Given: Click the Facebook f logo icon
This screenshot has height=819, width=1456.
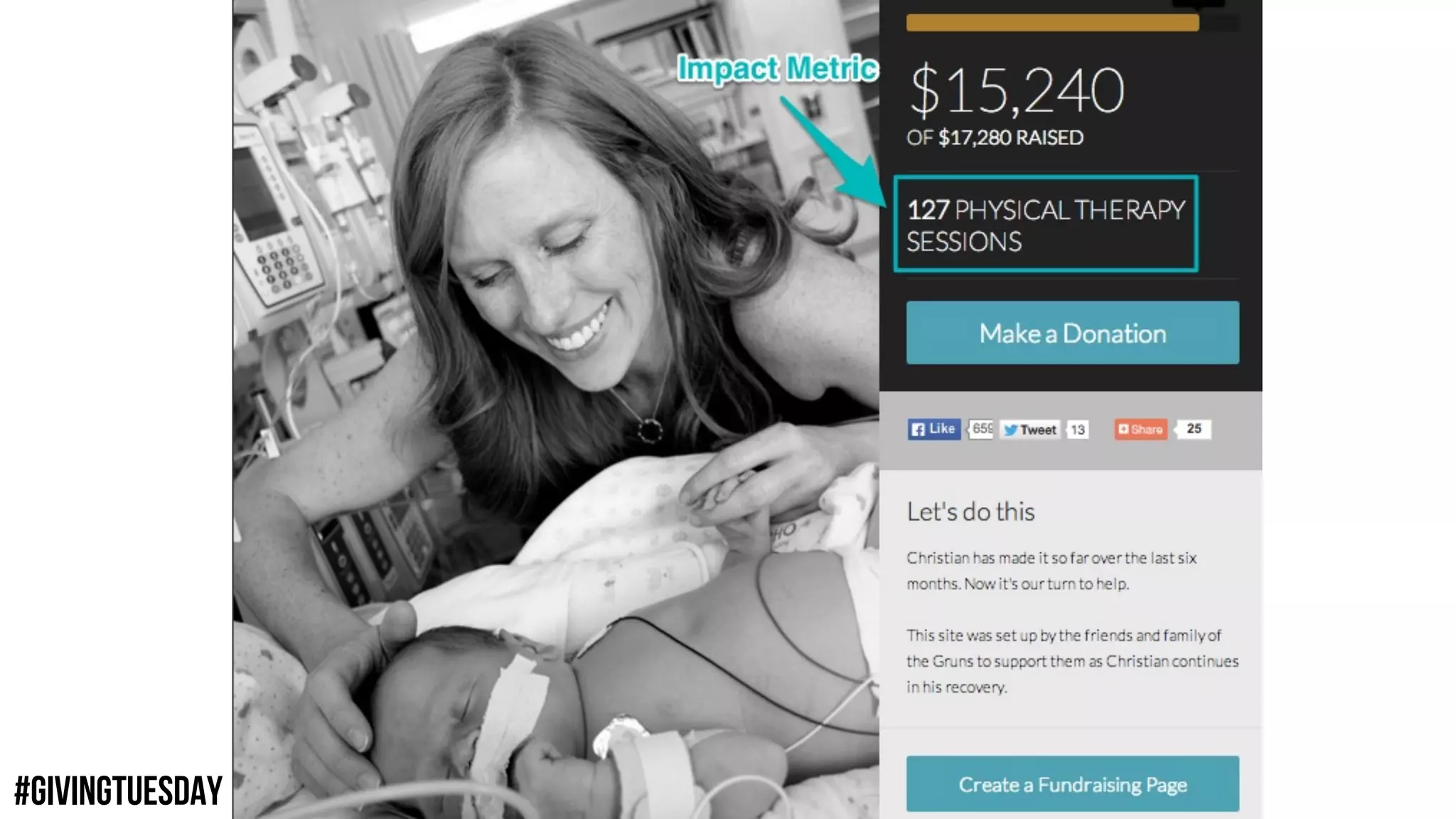Looking at the screenshot, I should 918,429.
